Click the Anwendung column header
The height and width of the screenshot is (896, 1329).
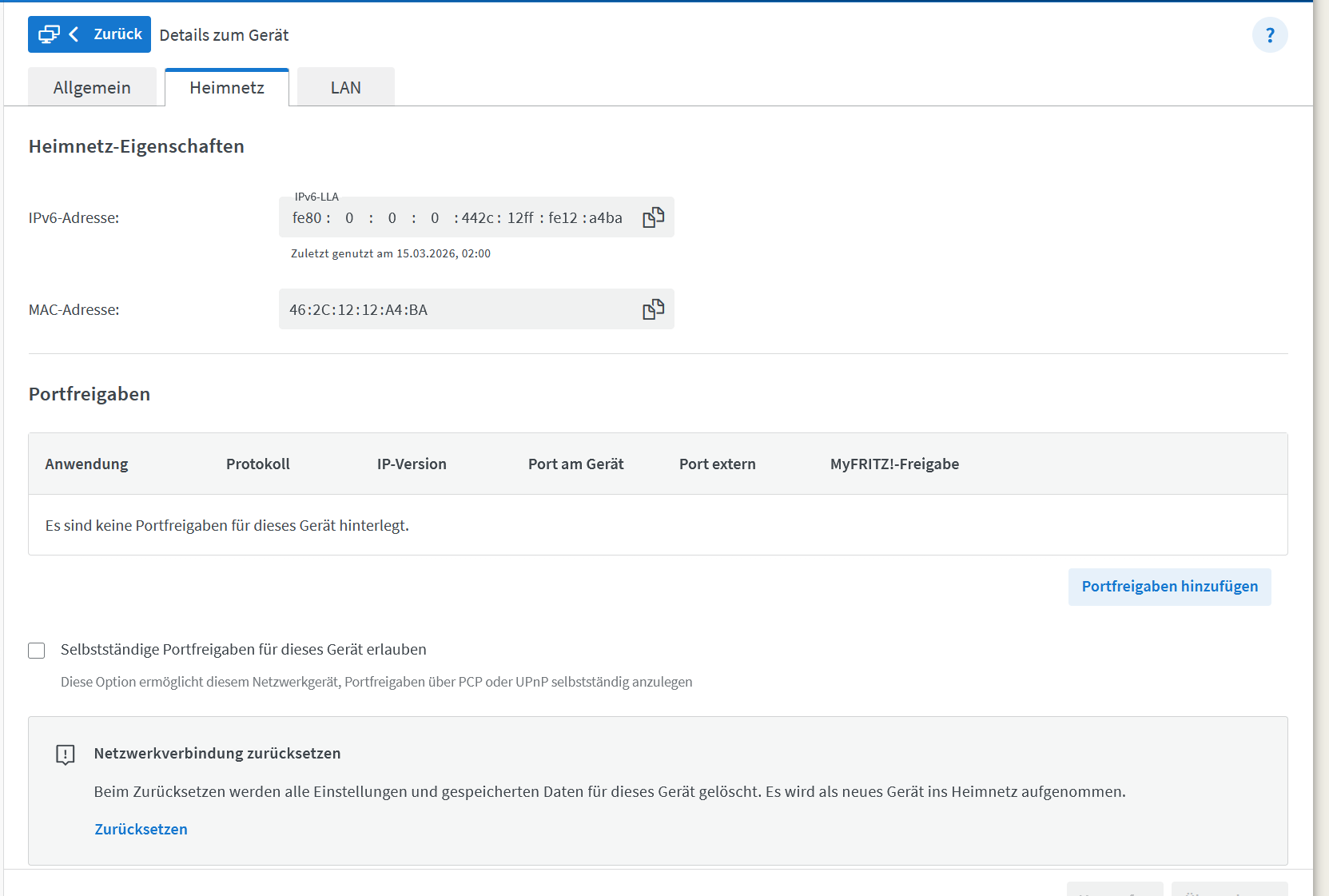pos(86,464)
